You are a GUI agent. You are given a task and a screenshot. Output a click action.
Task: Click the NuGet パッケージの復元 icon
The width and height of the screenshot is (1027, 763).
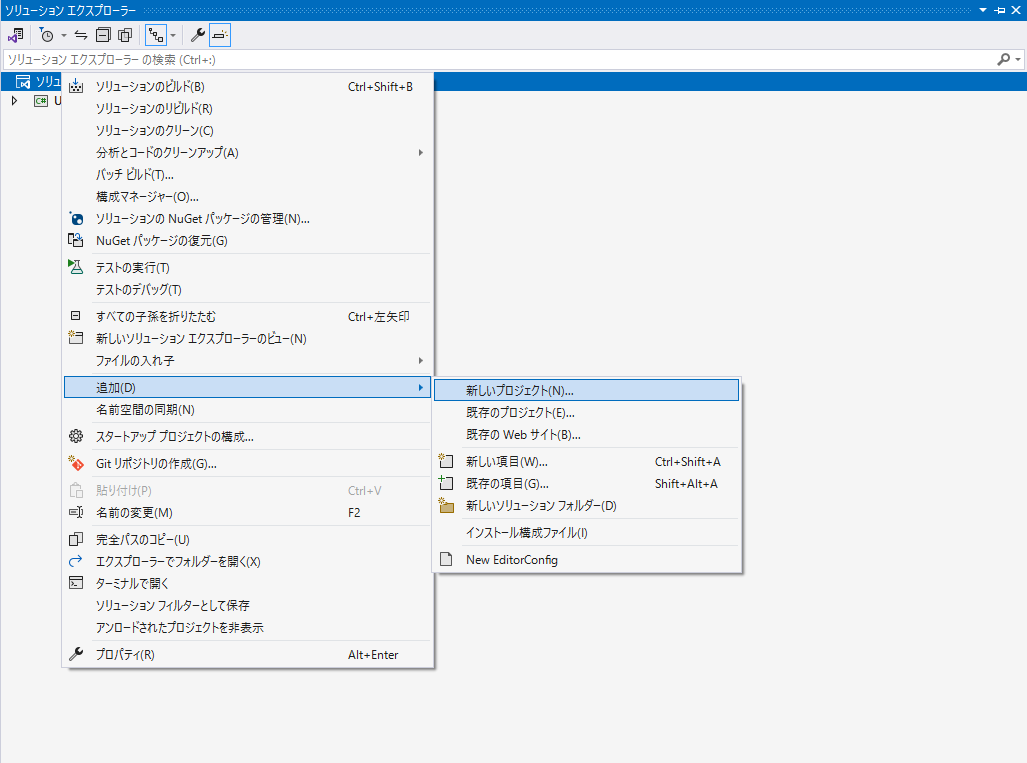point(76,240)
